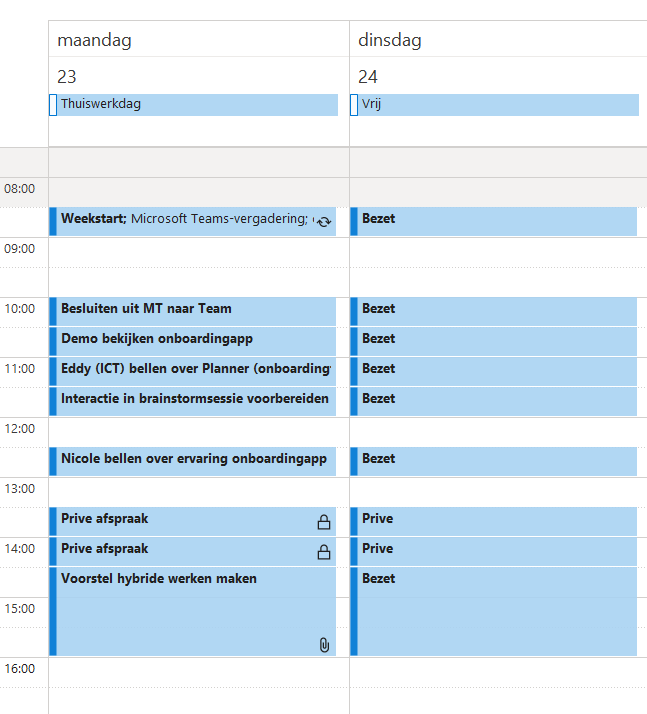Select date 24 in the calendar header
Screen dimensions: 647x714
coord(368,76)
